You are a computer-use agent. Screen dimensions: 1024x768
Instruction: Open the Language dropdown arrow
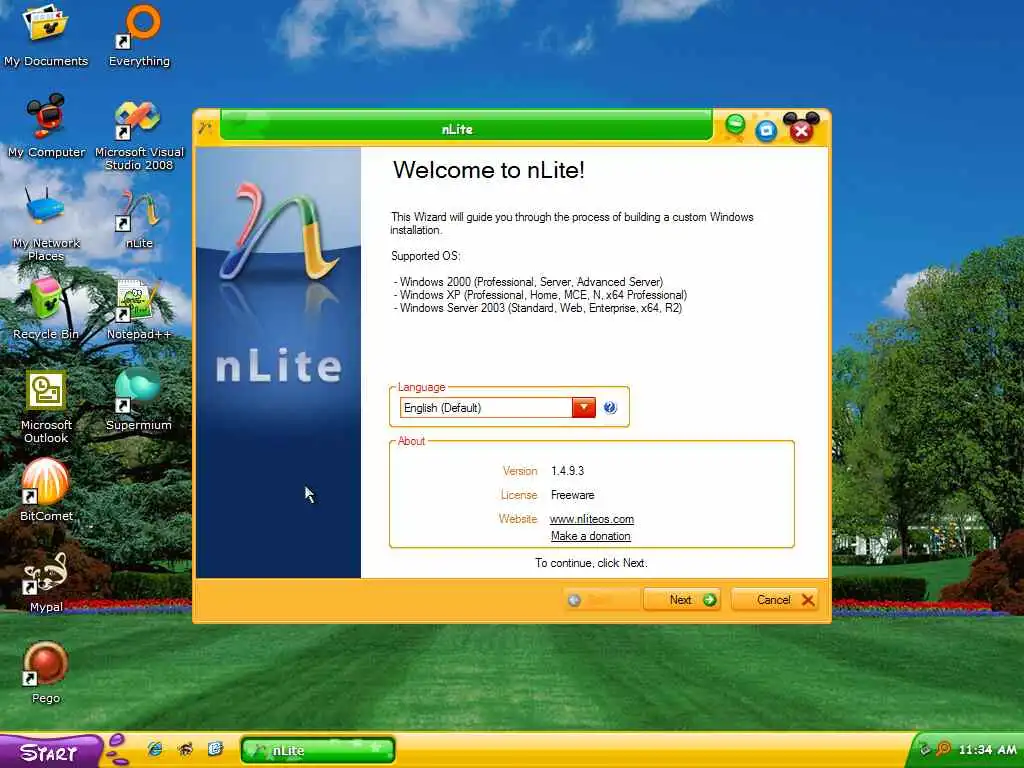(584, 408)
